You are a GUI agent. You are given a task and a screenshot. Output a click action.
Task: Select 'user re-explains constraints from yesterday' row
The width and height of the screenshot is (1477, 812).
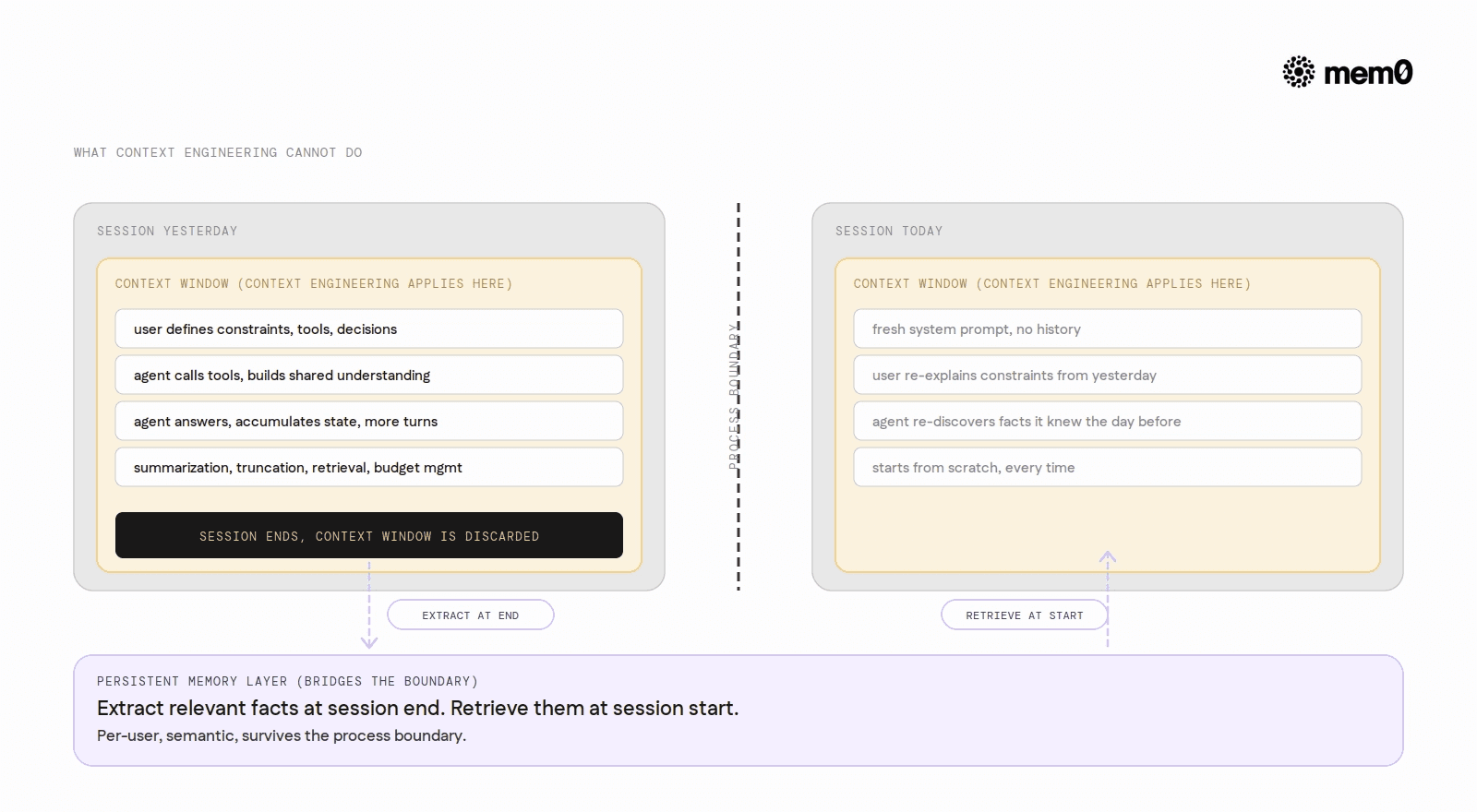tap(1108, 376)
